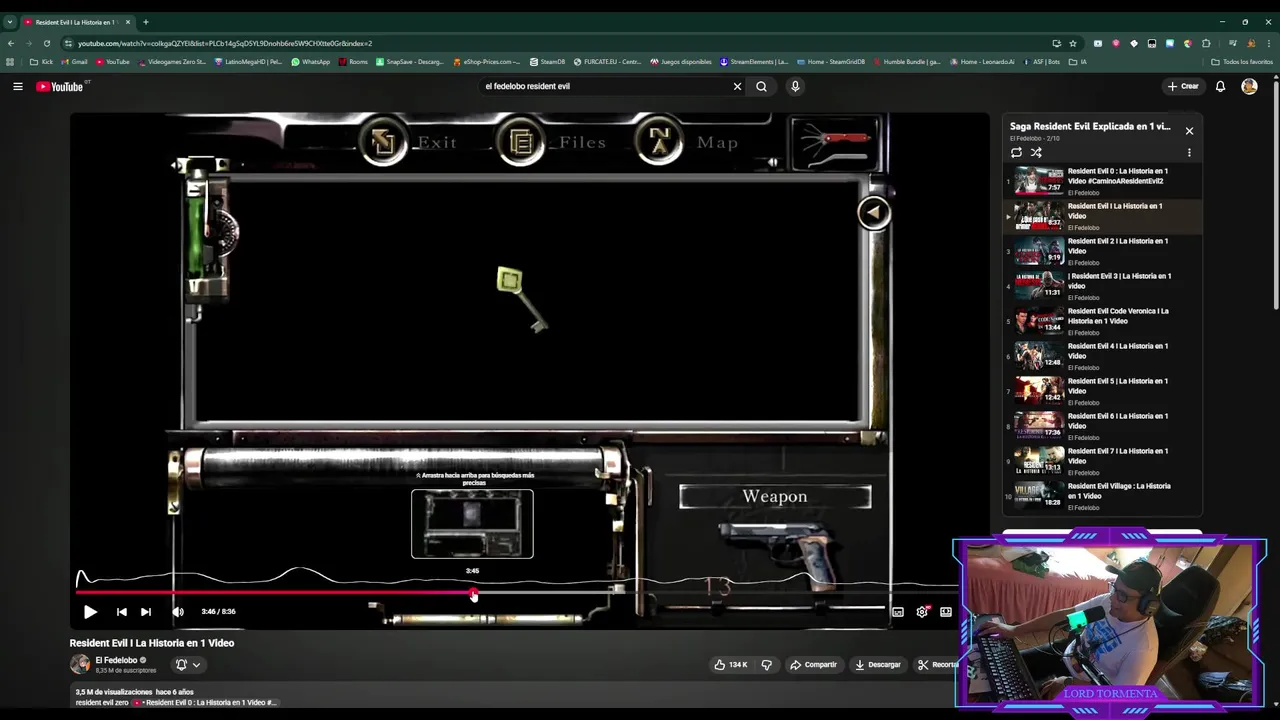Open El Fedelobo channel avatar
The width and height of the screenshot is (1280, 720).
click(79, 664)
